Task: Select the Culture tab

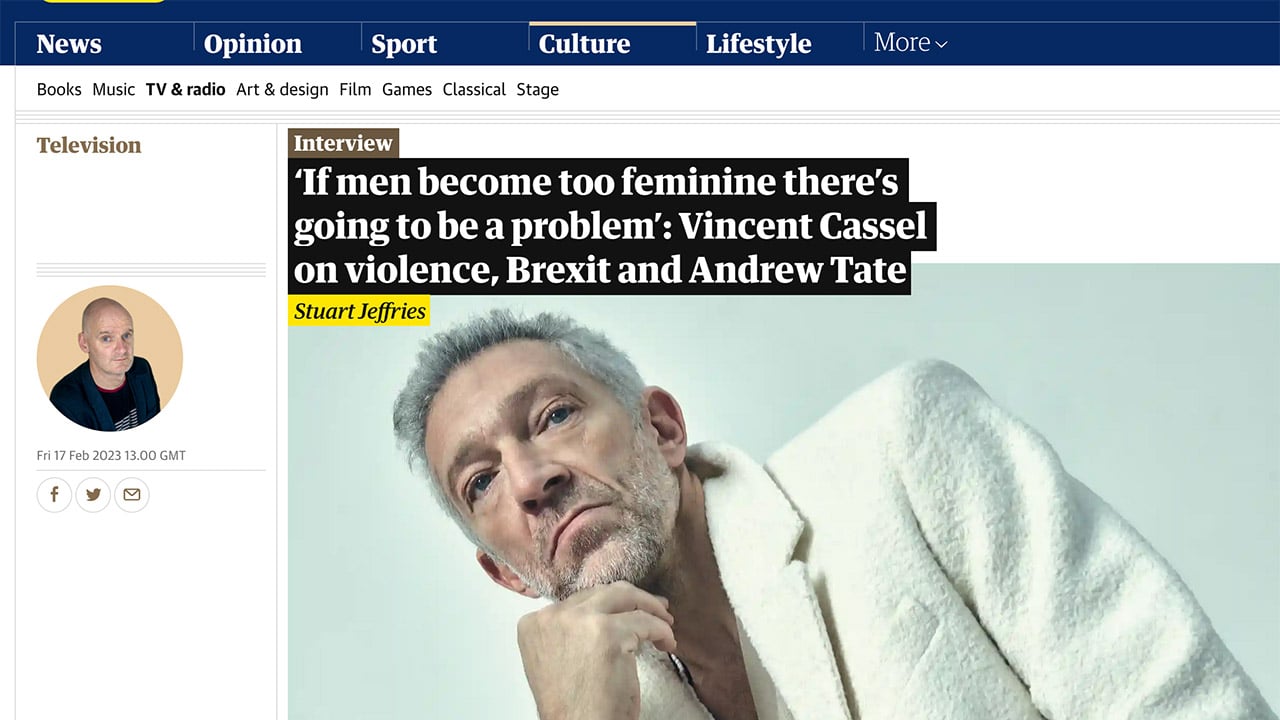Action: coord(584,44)
